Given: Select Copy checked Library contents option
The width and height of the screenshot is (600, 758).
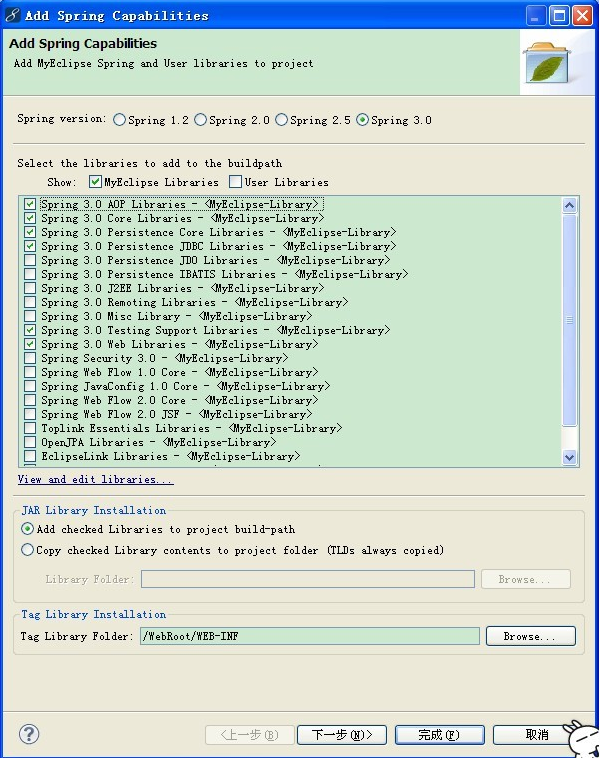Looking at the screenshot, I should click(28, 550).
